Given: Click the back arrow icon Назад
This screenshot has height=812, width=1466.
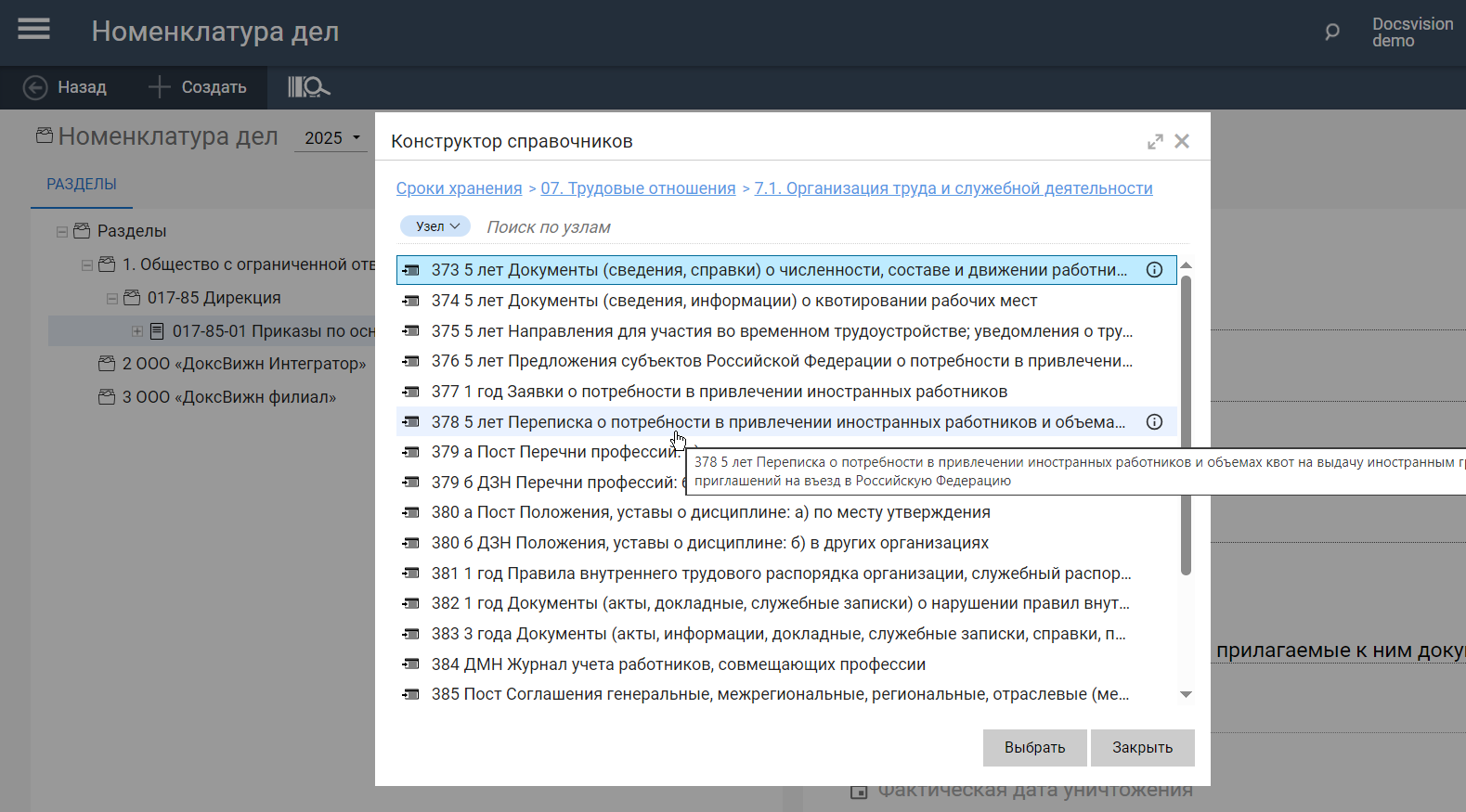Looking at the screenshot, I should pos(35,87).
